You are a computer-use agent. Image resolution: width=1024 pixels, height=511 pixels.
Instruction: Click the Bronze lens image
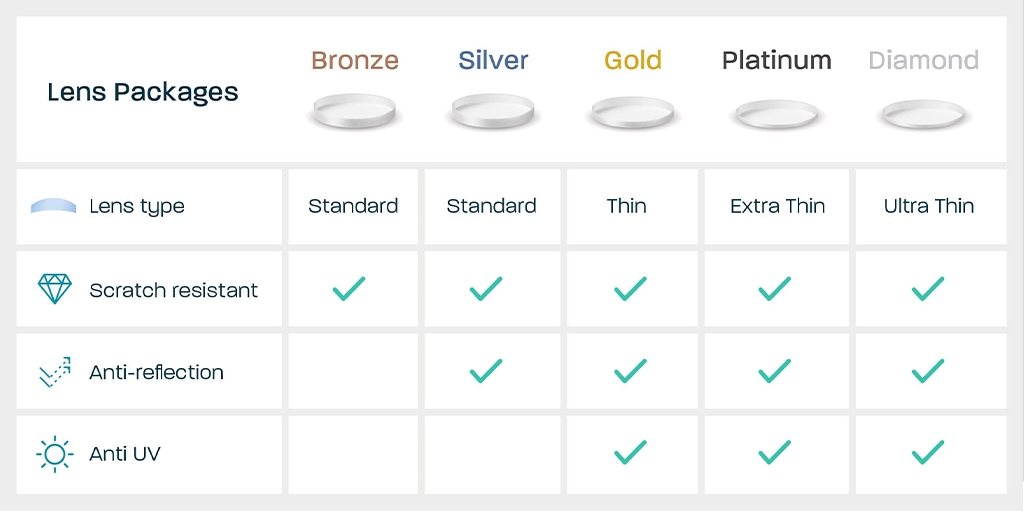[354, 110]
